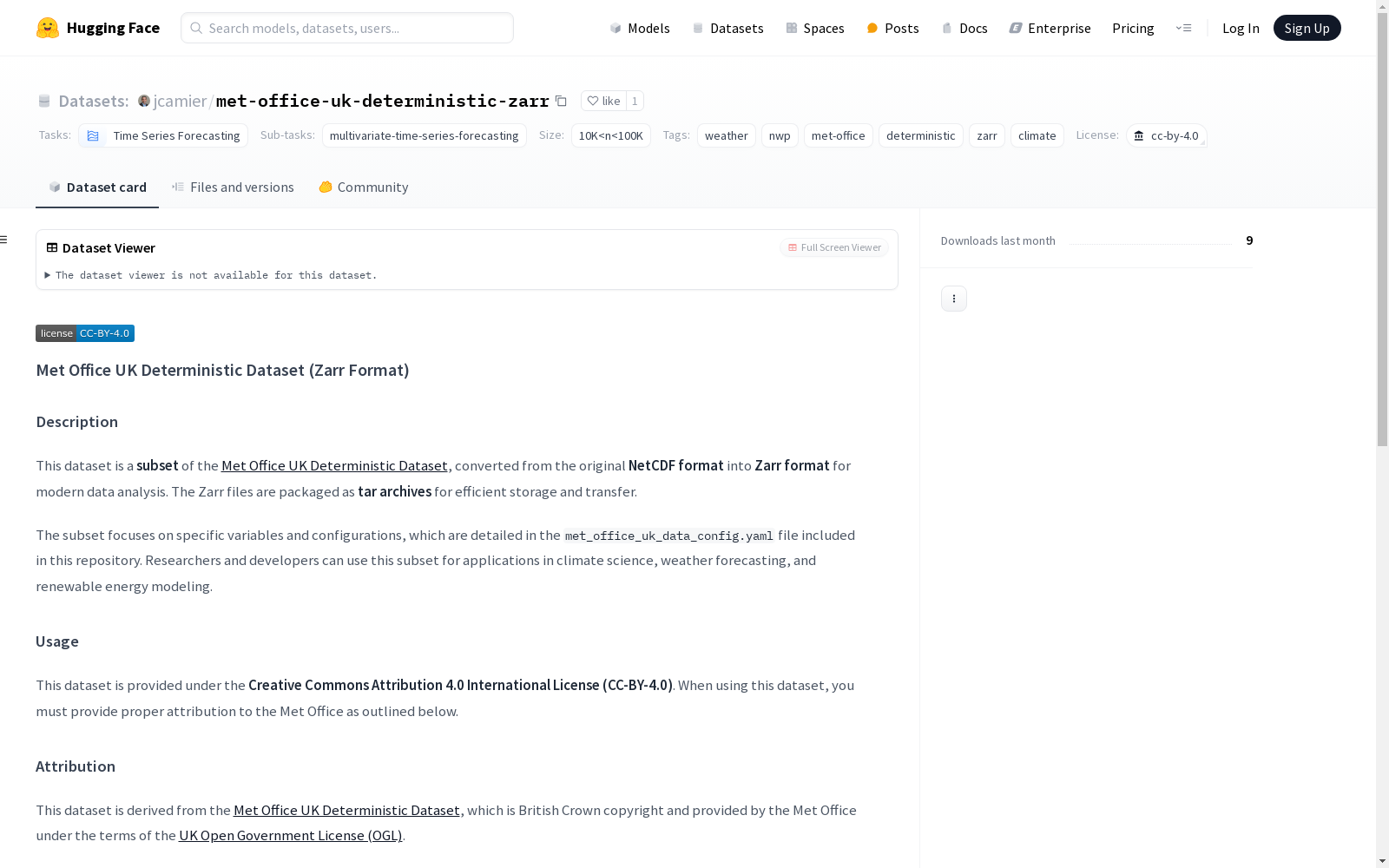
Task: Navigate to Posts
Action: click(x=892, y=28)
